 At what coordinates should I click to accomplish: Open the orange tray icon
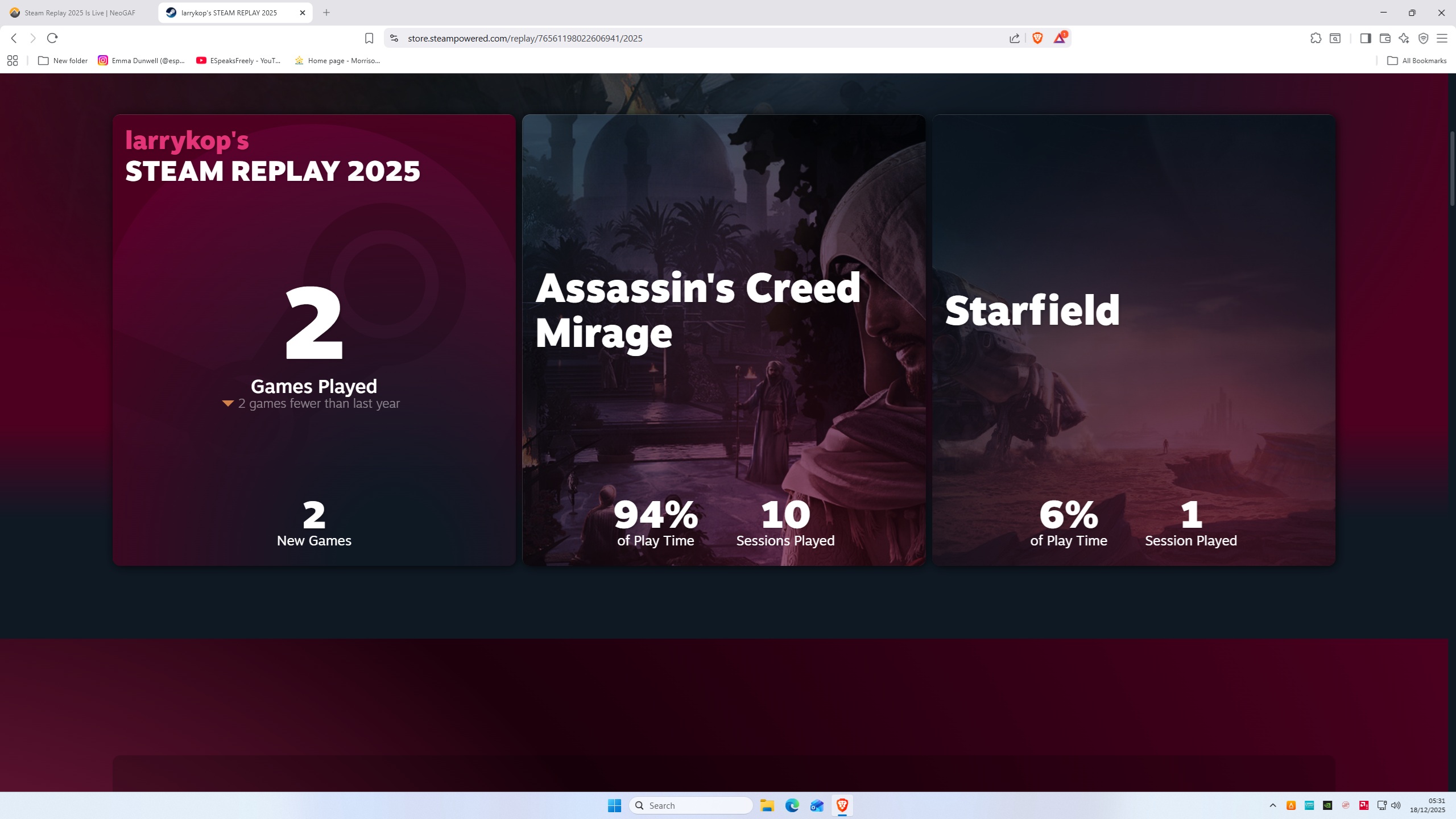(x=1291, y=805)
